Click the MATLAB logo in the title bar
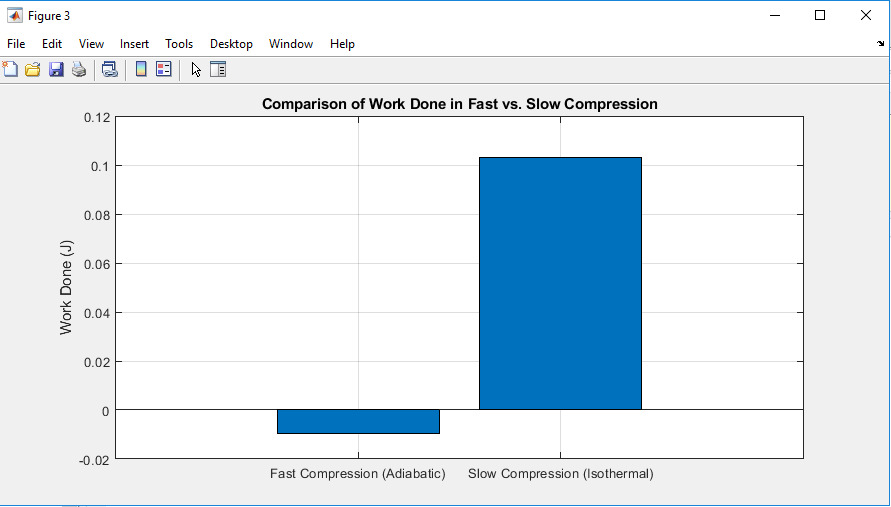Image resolution: width=891 pixels, height=507 pixels. pos(14,15)
